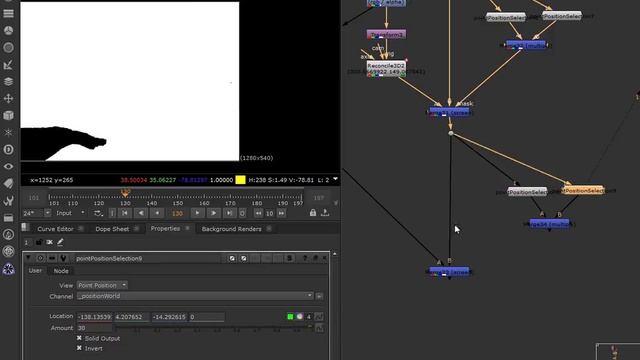Open the Channel nodes menu (three bars icon)
Image resolution: width=640 pixels, height=360 pixels.
pyautogui.click(x=8, y=13)
